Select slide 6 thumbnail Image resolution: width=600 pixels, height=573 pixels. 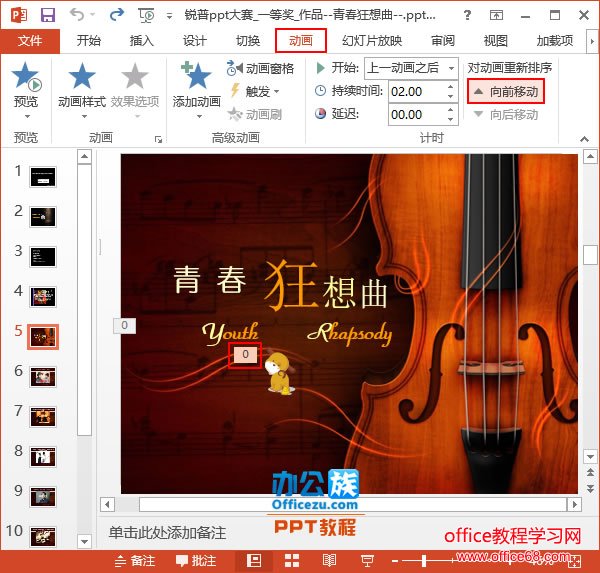click(43, 377)
